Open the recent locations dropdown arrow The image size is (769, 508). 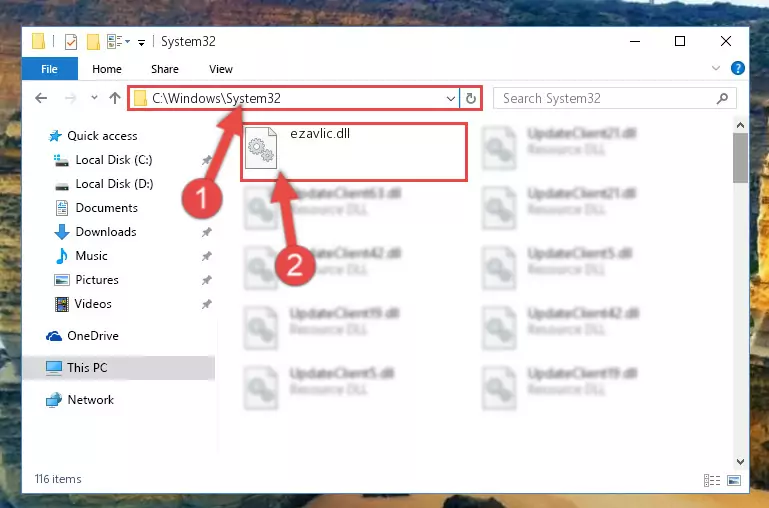click(94, 98)
